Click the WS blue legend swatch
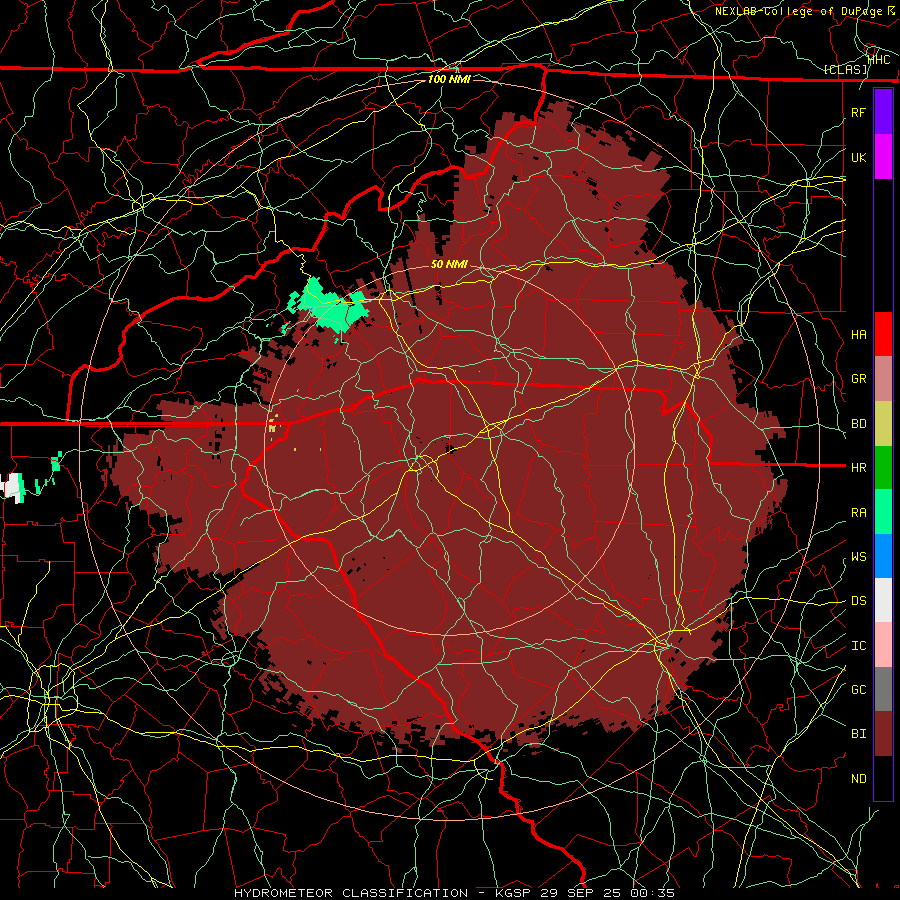This screenshot has height=900, width=900. tap(883, 556)
